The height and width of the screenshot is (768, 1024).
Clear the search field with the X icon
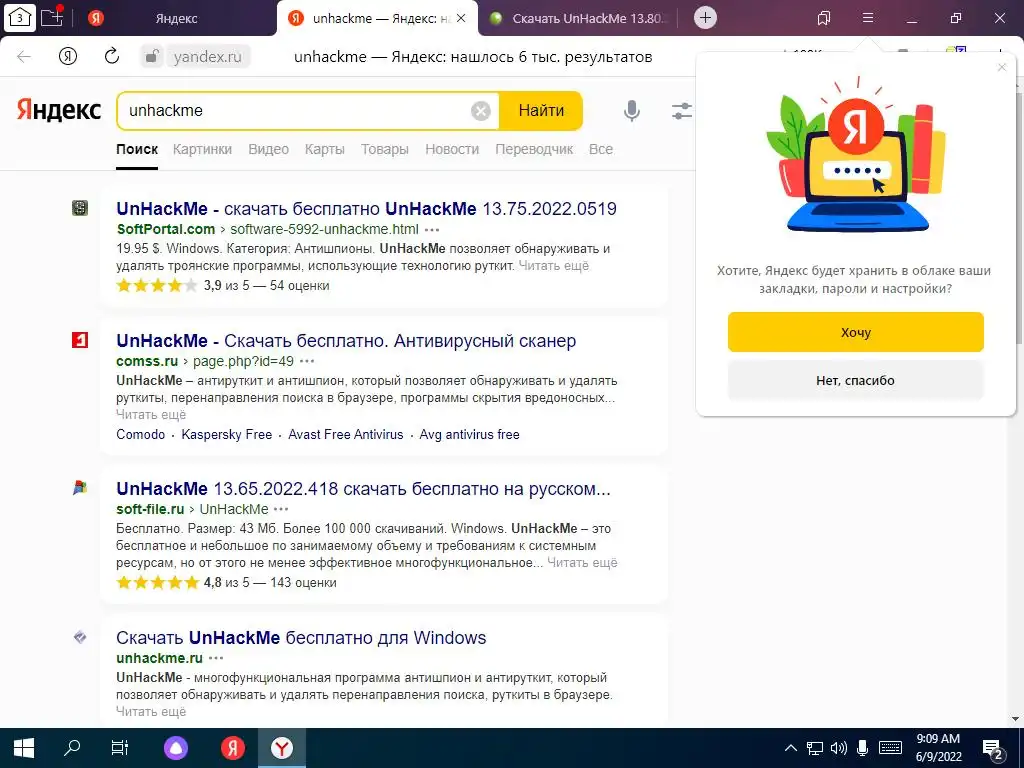pos(481,111)
